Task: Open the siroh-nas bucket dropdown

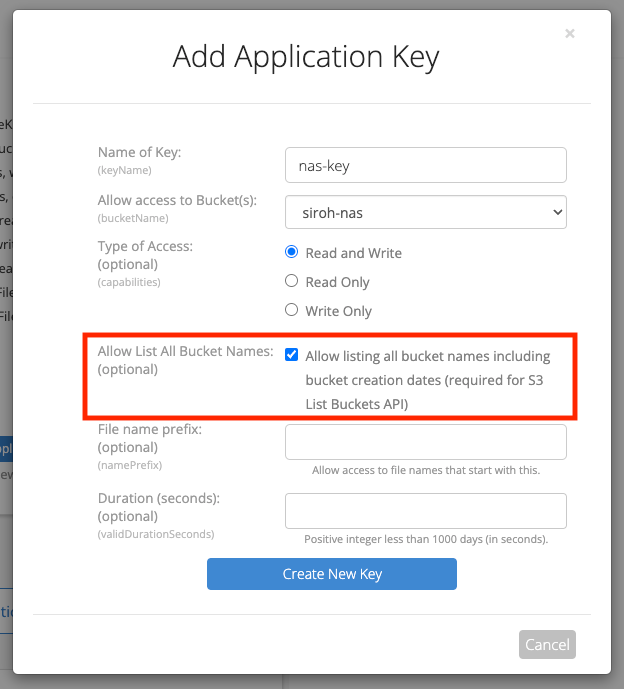Action: [x=426, y=212]
